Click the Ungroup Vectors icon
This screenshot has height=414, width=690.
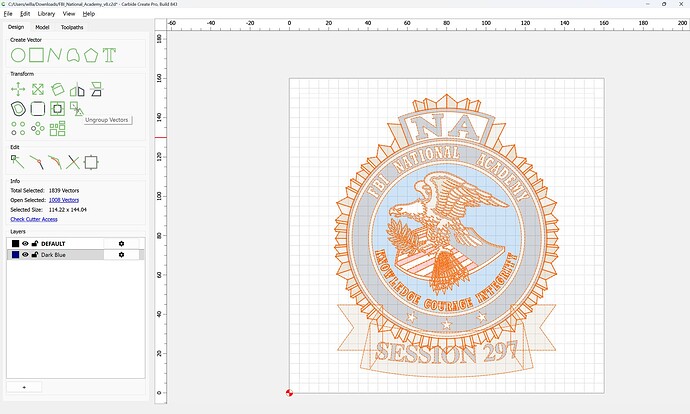pyautogui.click(x=77, y=109)
